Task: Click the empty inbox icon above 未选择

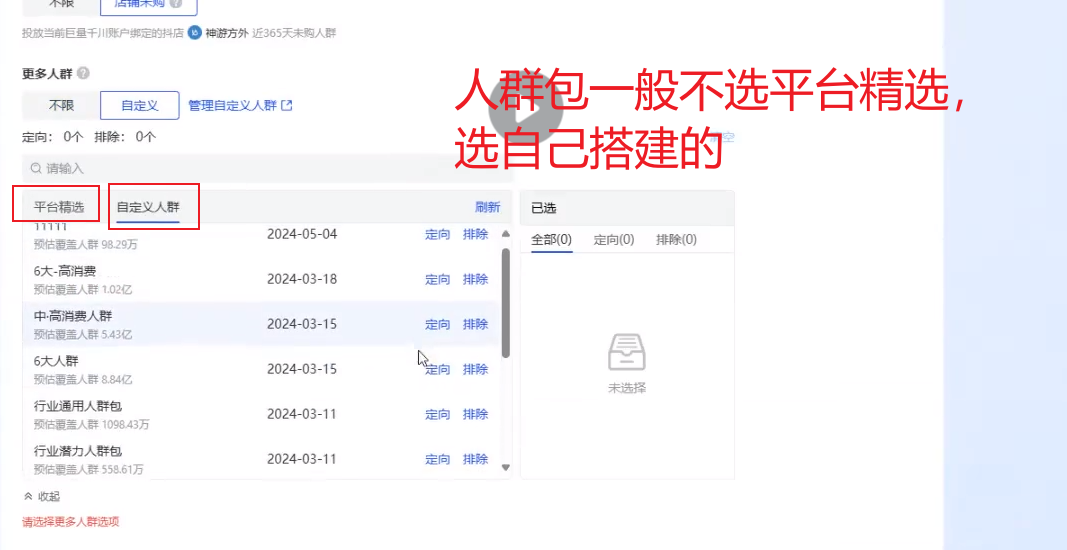Action: (x=627, y=352)
